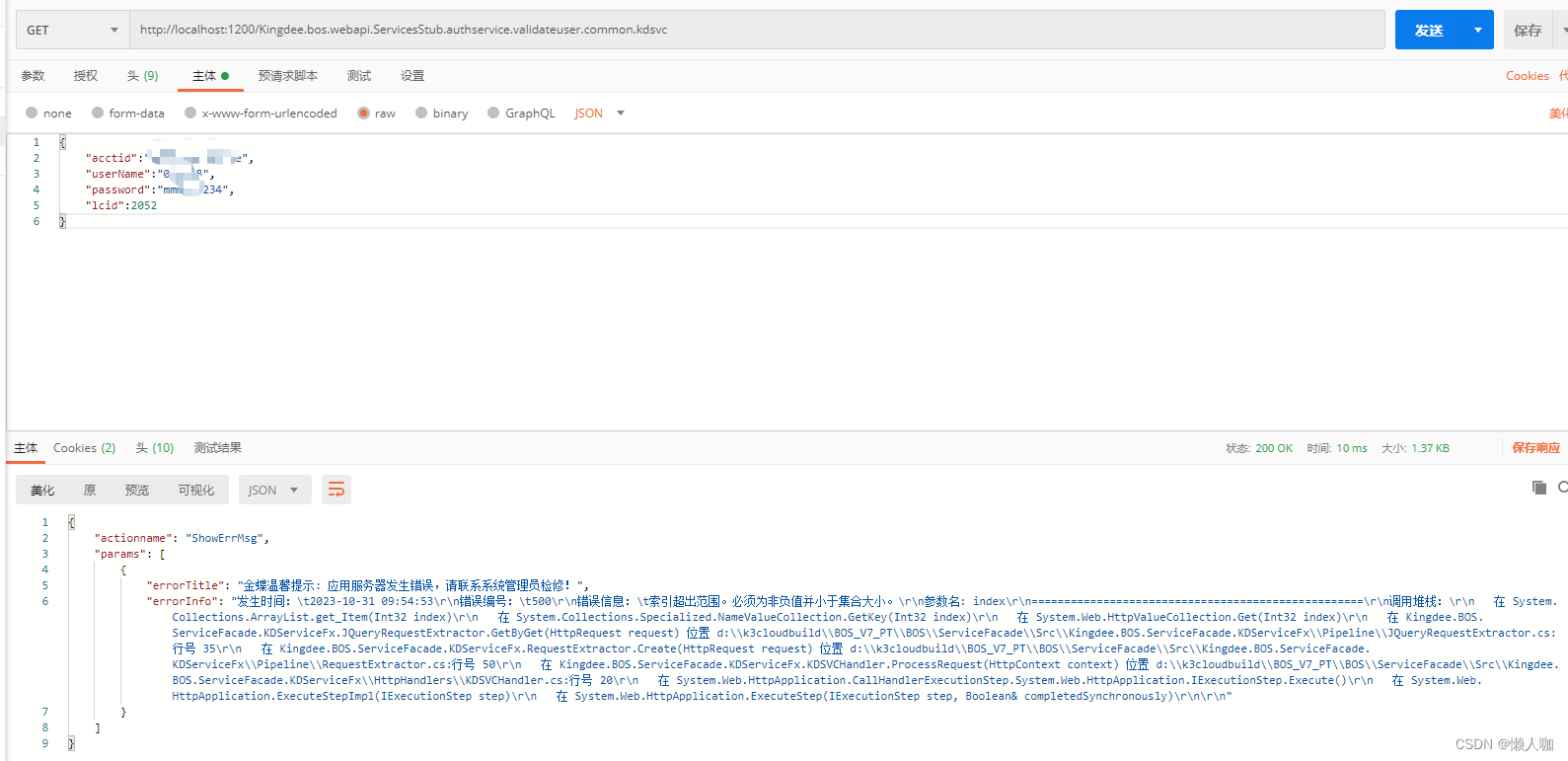Open the 设置 tab

pos(412,76)
